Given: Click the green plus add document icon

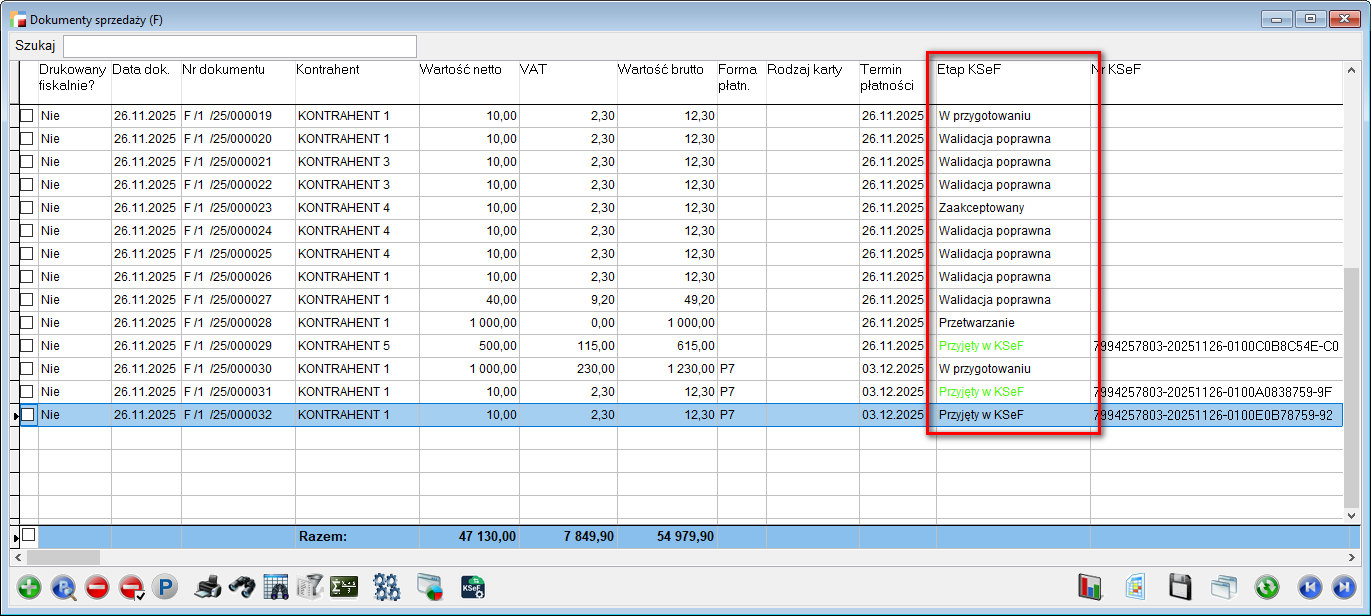Looking at the screenshot, I should (30, 588).
